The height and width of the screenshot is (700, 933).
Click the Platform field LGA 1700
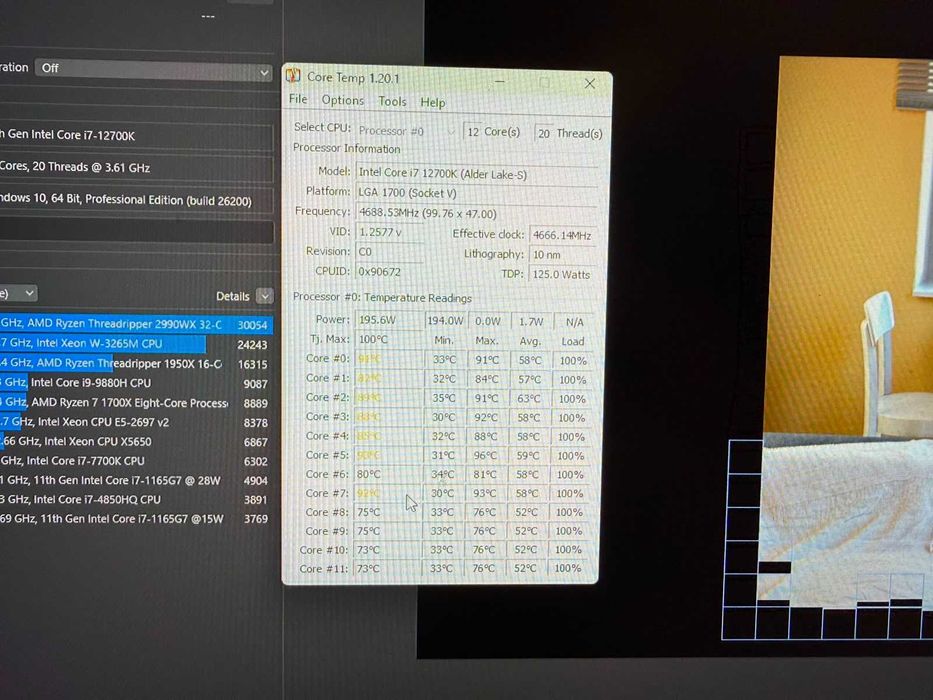[x=476, y=193]
